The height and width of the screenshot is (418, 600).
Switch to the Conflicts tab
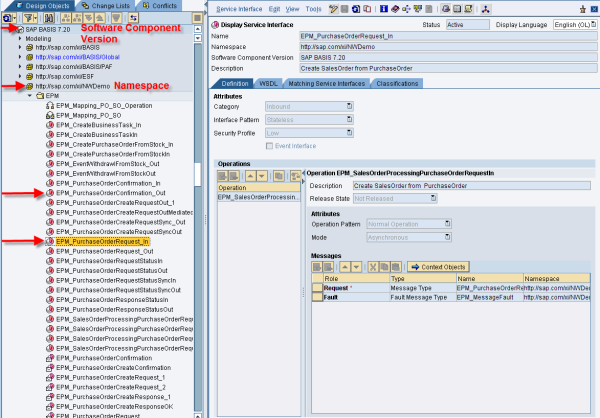click(160, 6)
